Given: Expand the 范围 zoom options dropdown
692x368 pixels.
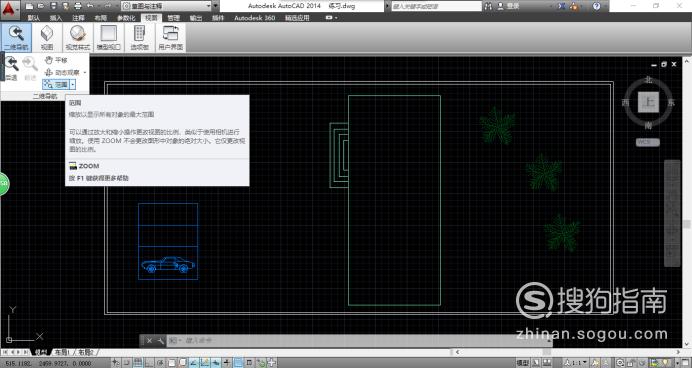Looking at the screenshot, I should click(73, 84).
